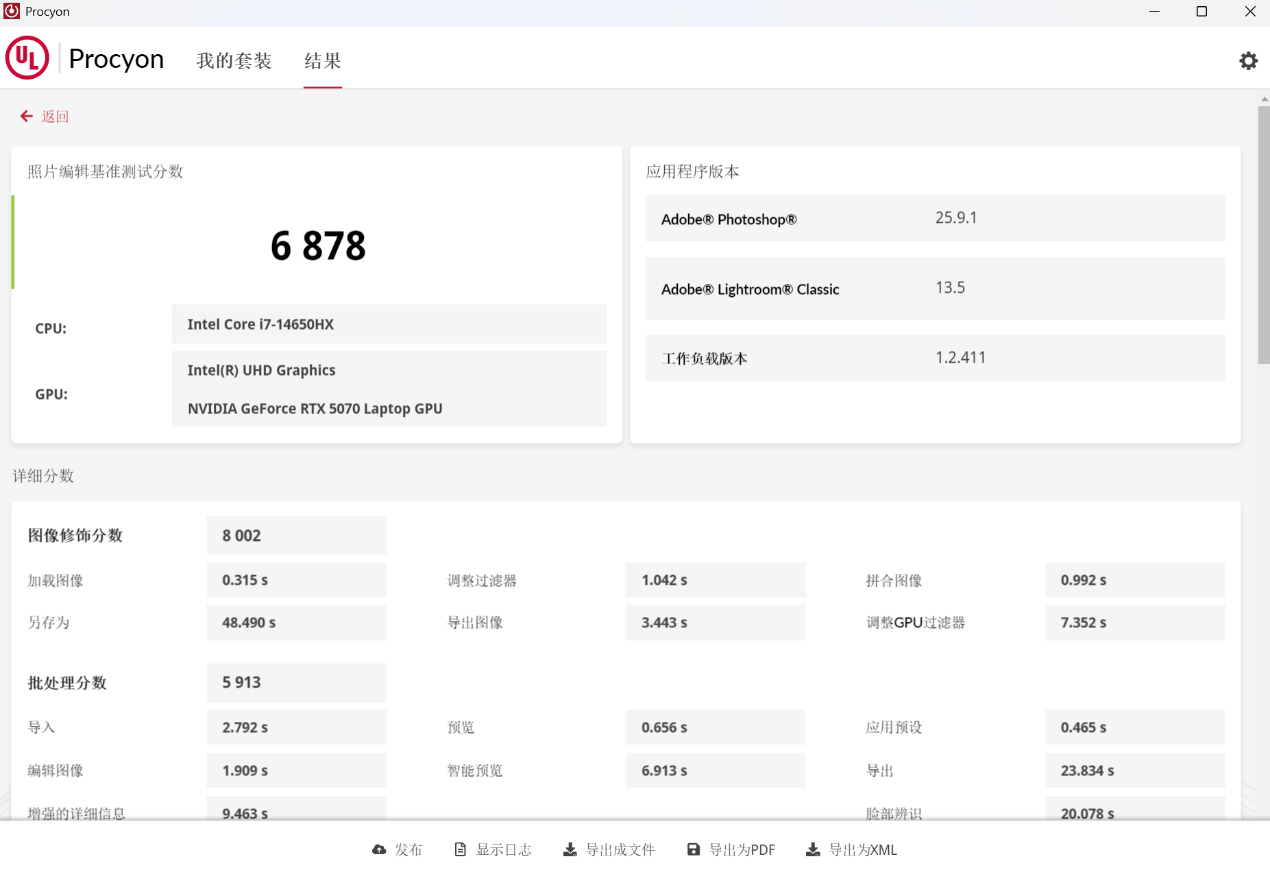Screen dimensions: 1270x872
Task: Click the 批处理分数 value 5 913
Action: (x=296, y=682)
